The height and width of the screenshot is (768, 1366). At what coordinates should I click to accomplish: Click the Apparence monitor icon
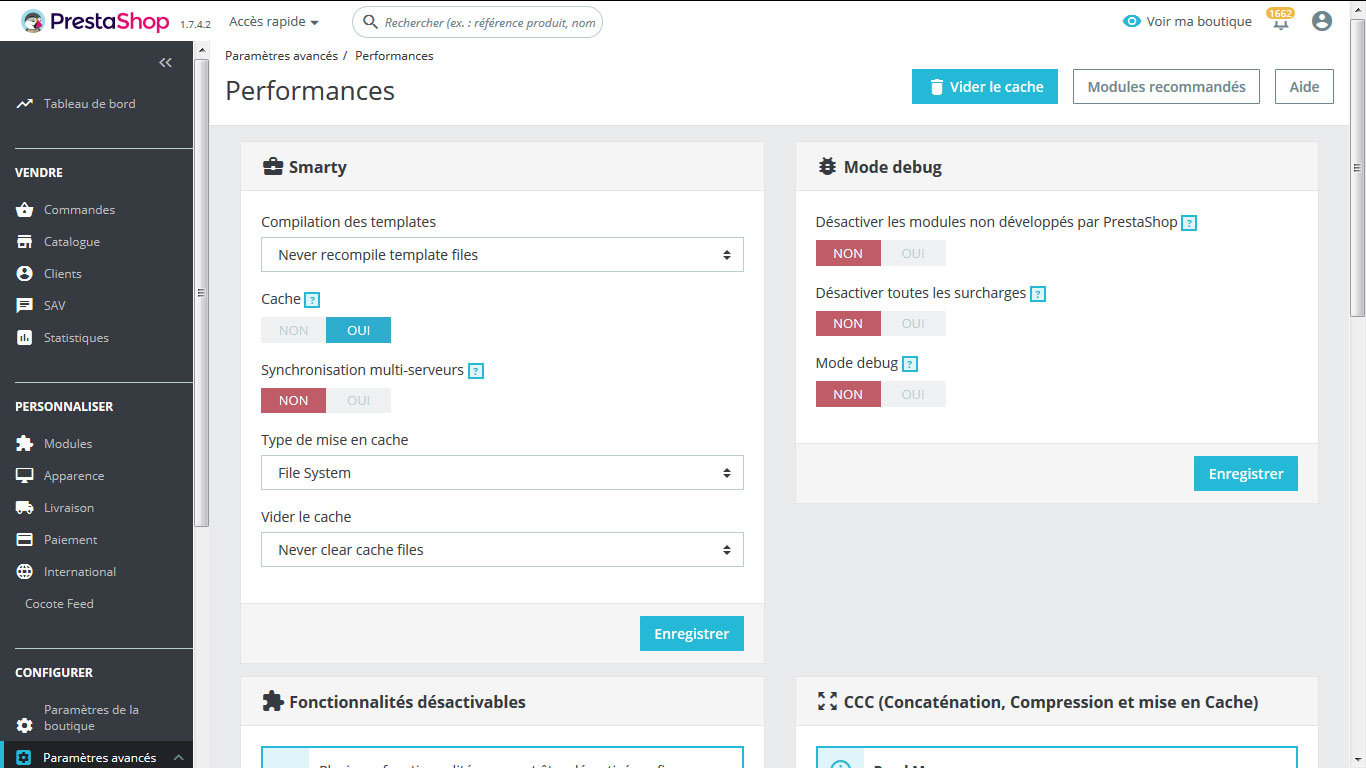(x=25, y=476)
